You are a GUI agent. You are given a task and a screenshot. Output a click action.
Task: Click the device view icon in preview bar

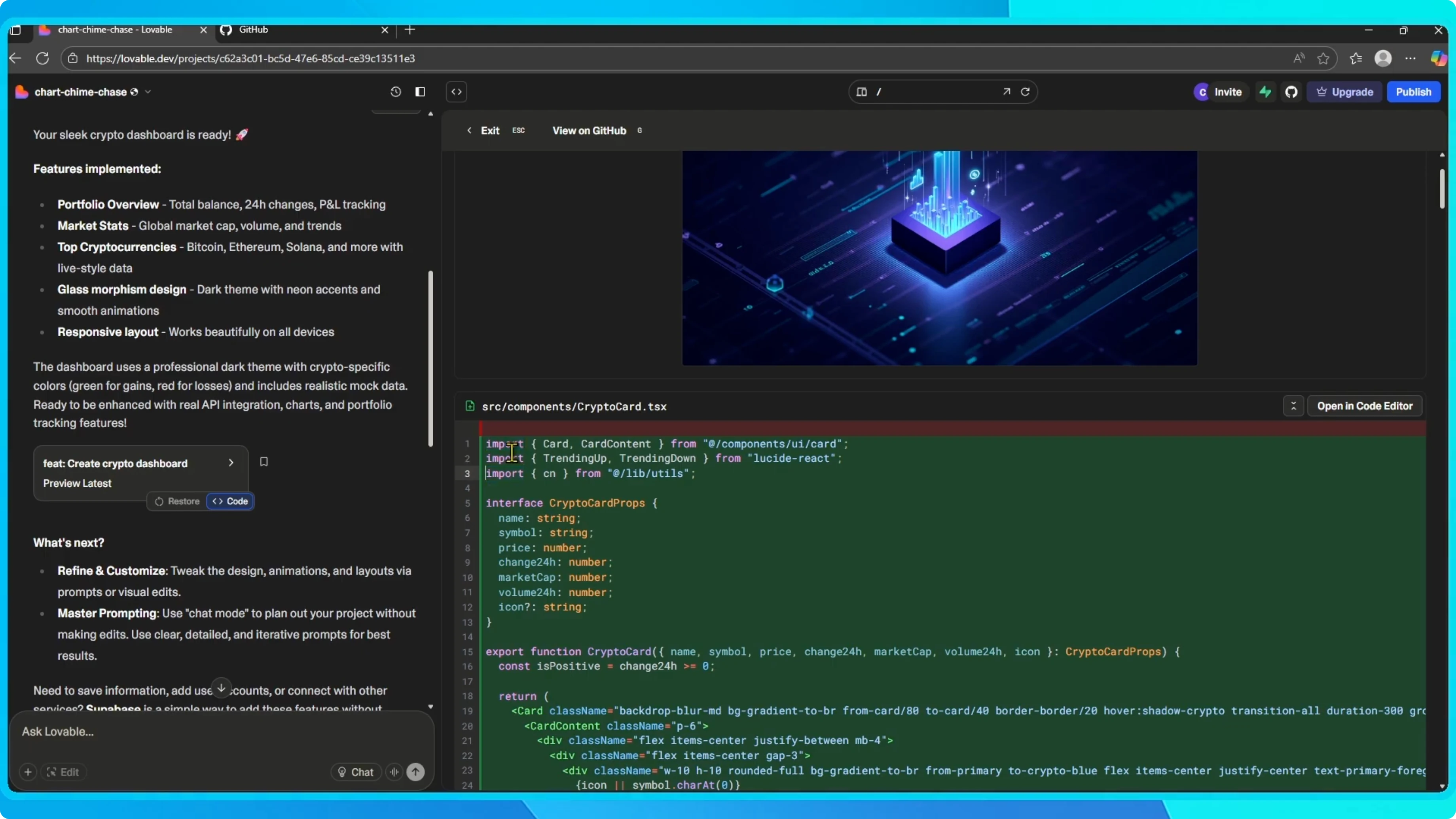861,91
